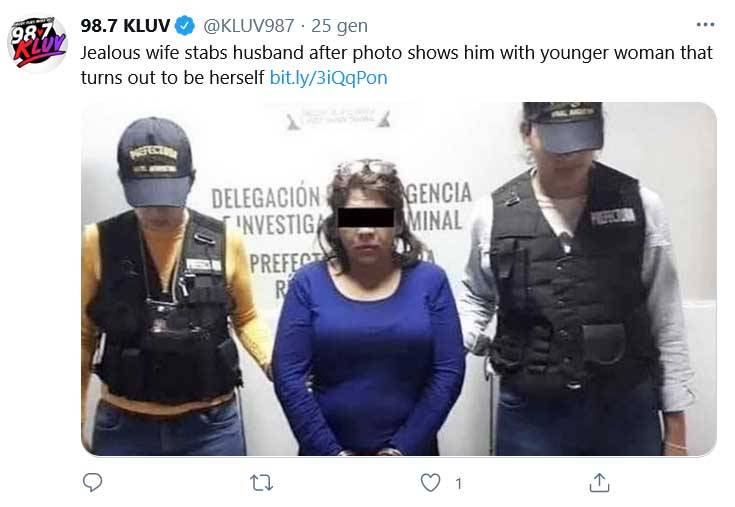
Task: Open the share upload icon
Action: coord(599,483)
